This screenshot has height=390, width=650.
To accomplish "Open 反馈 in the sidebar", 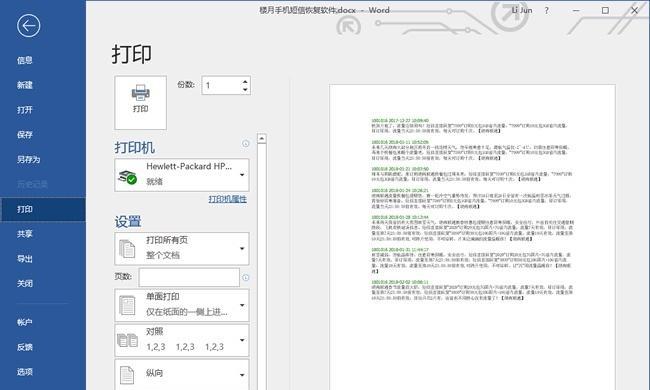I will (24, 347).
